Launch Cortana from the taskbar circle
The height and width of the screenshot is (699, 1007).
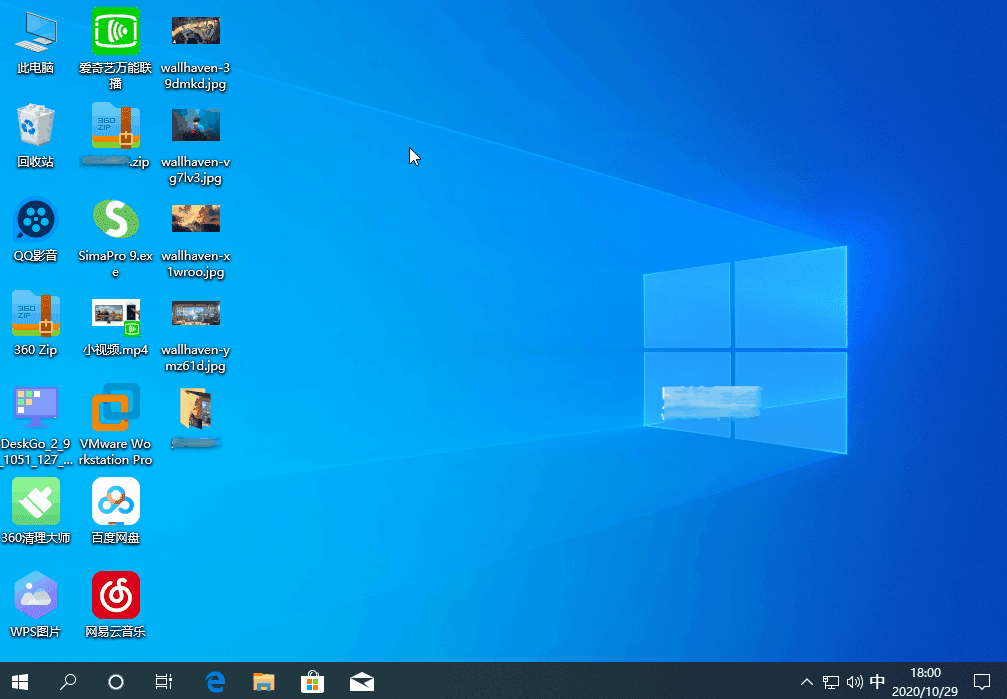coord(116,681)
